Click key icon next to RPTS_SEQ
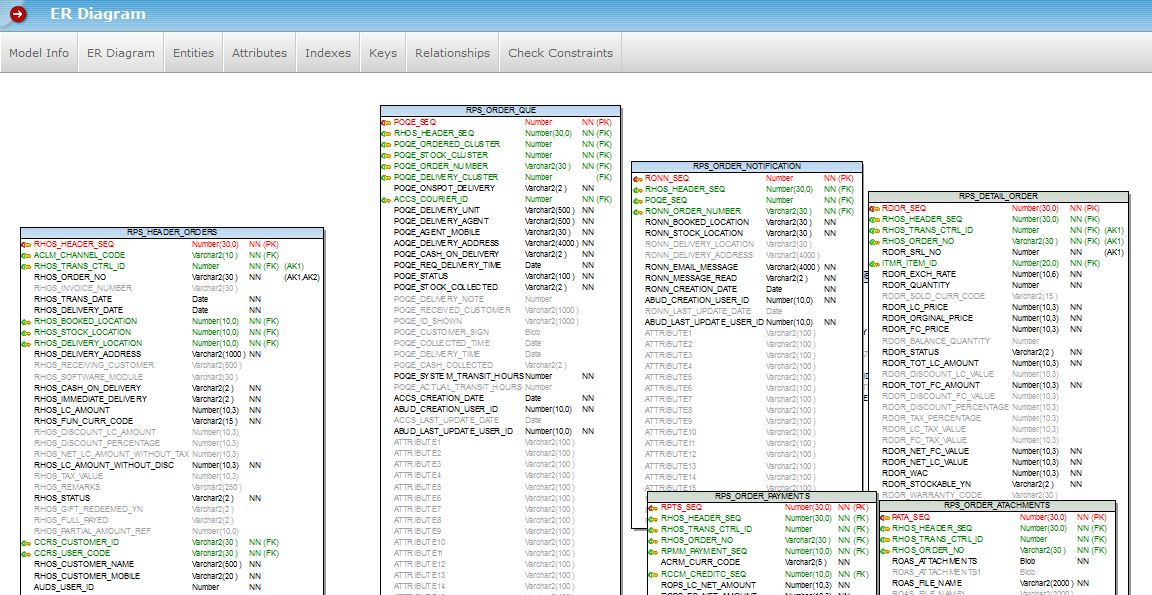Image resolution: width=1152 pixels, height=595 pixels. pyautogui.click(x=653, y=507)
